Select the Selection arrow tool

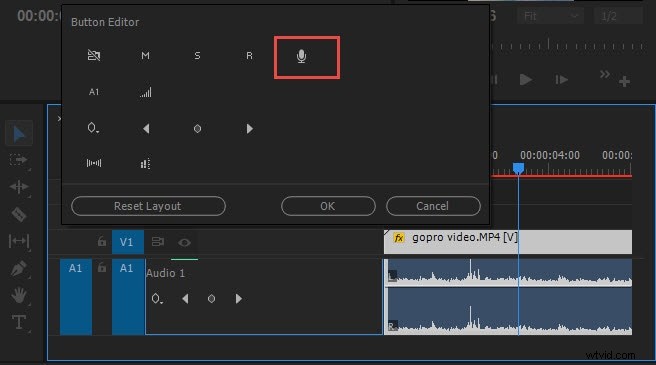tap(19, 134)
